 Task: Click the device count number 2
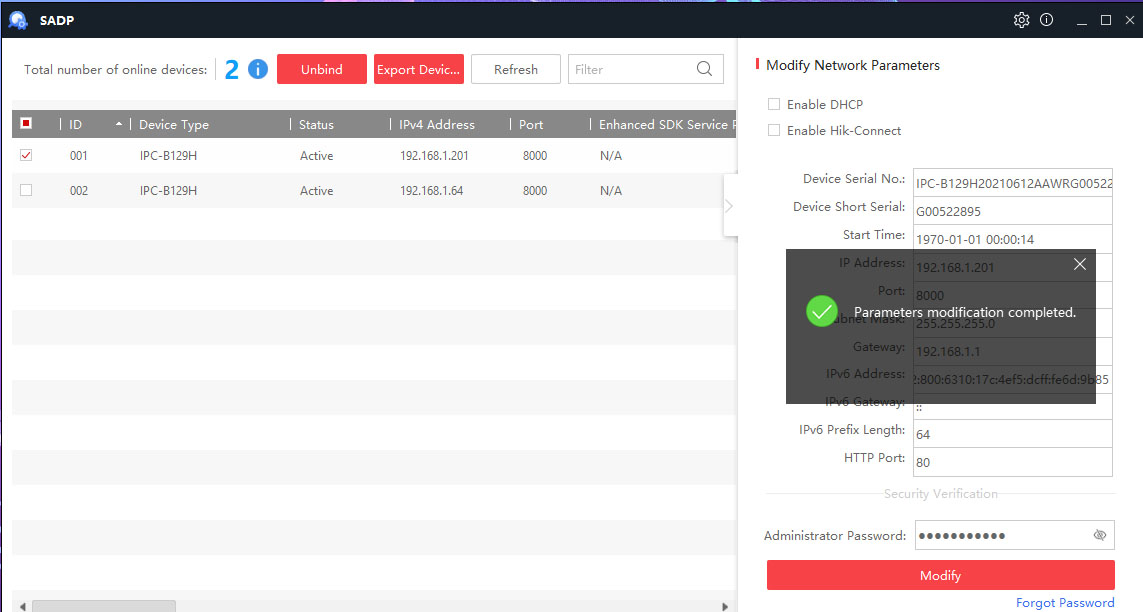232,69
